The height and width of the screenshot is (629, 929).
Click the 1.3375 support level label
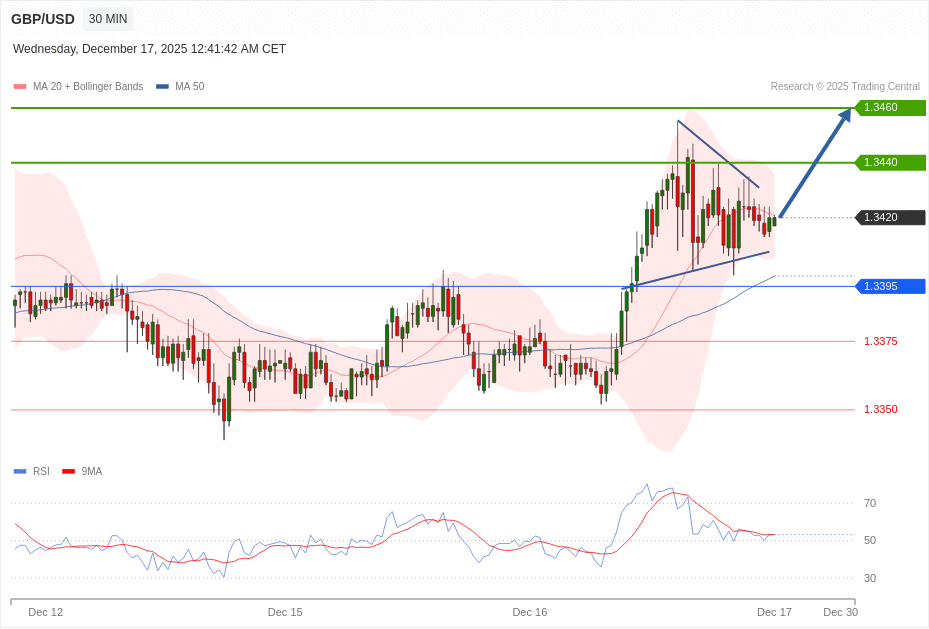click(880, 341)
